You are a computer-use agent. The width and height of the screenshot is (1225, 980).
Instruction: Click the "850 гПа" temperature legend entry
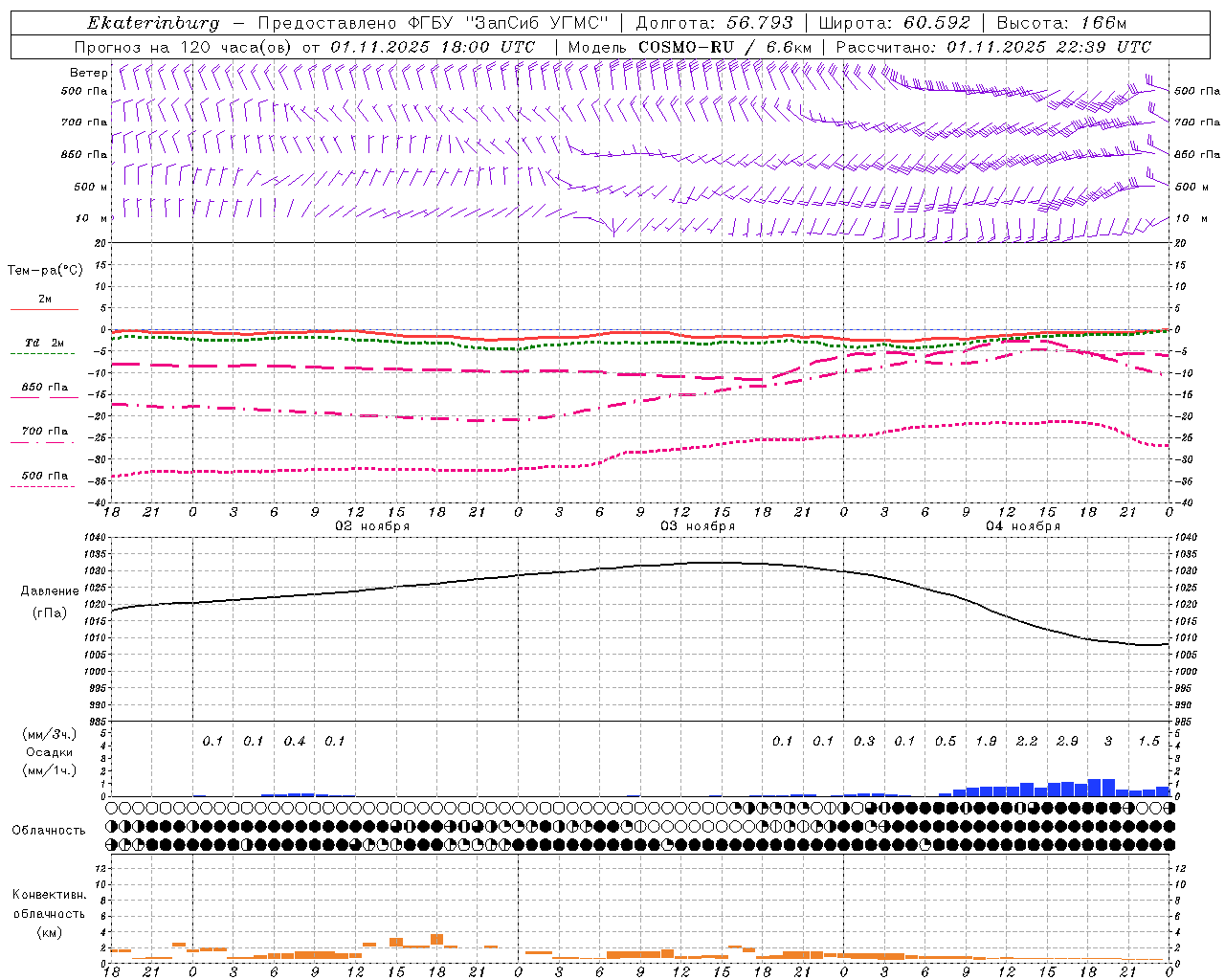[45, 388]
